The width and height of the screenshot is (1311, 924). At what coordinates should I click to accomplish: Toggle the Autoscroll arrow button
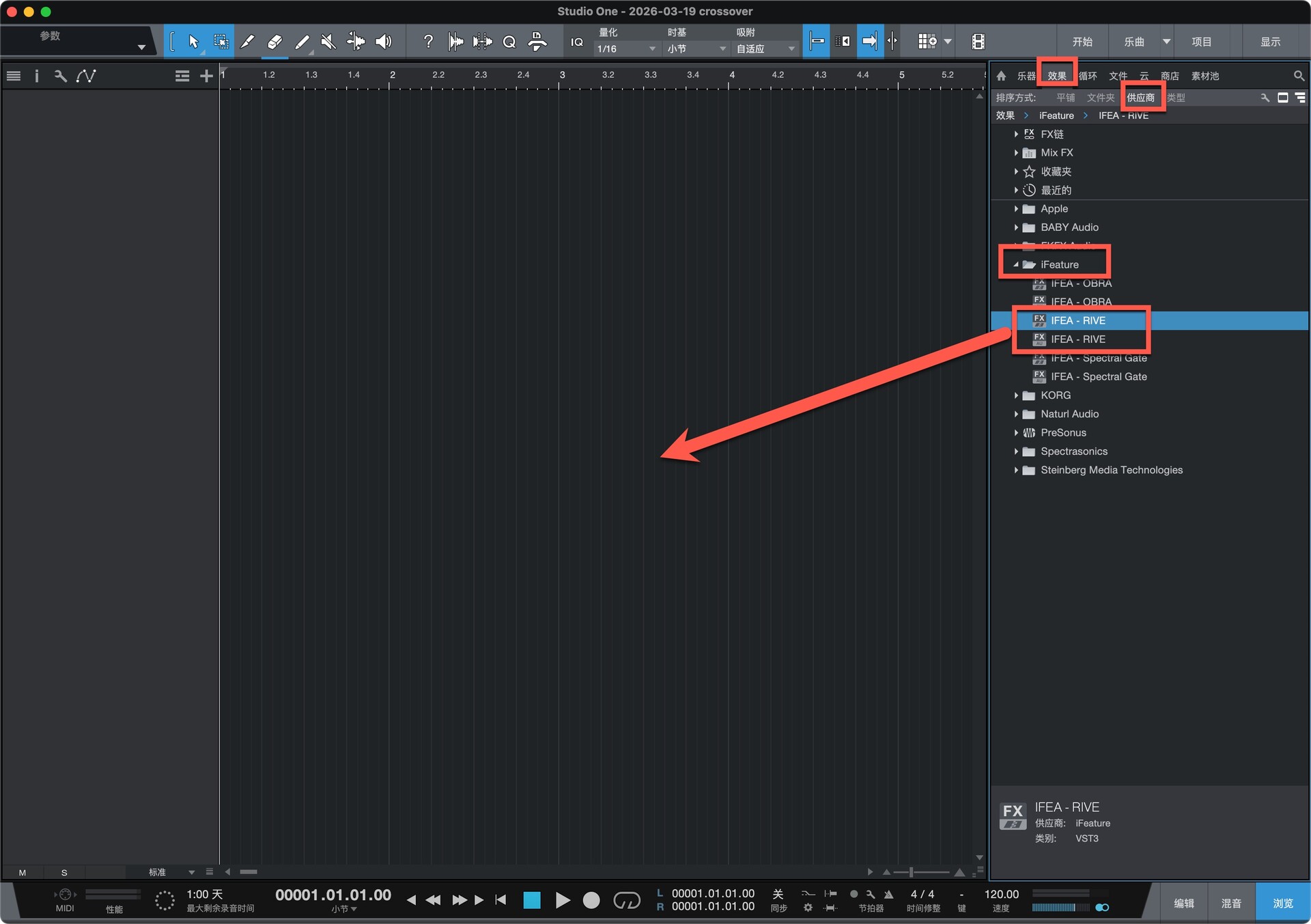pos(869,42)
